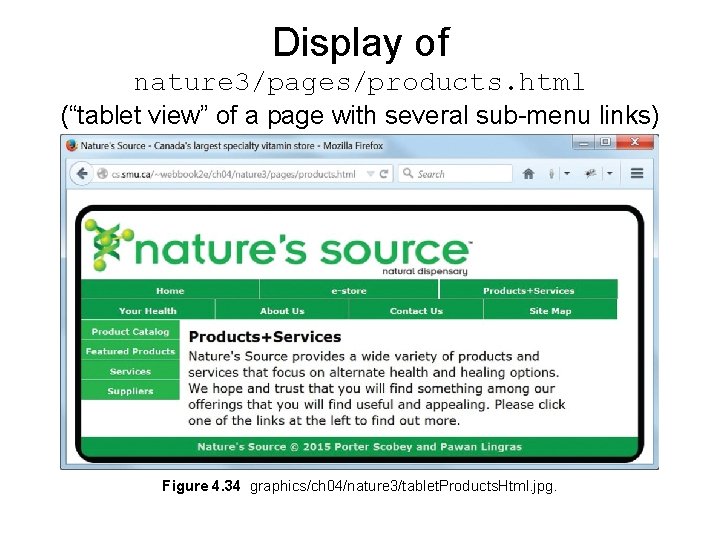Open the Firefox hamburger menu
The width and height of the screenshot is (720, 540).
[x=637, y=173]
